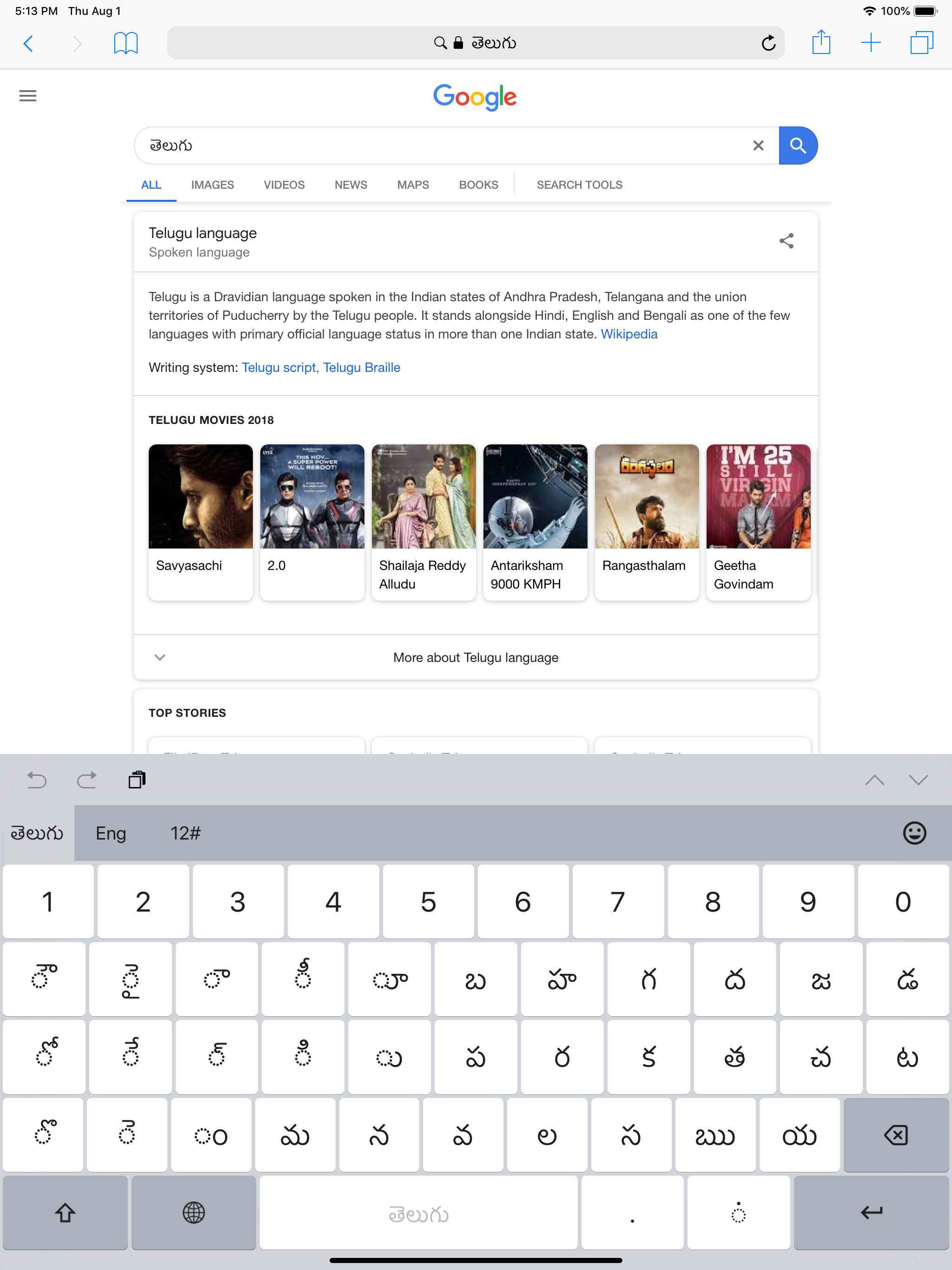This screenshot has height=1270, width=952.
Task: Tap the number 0 key
Action: 903,901
